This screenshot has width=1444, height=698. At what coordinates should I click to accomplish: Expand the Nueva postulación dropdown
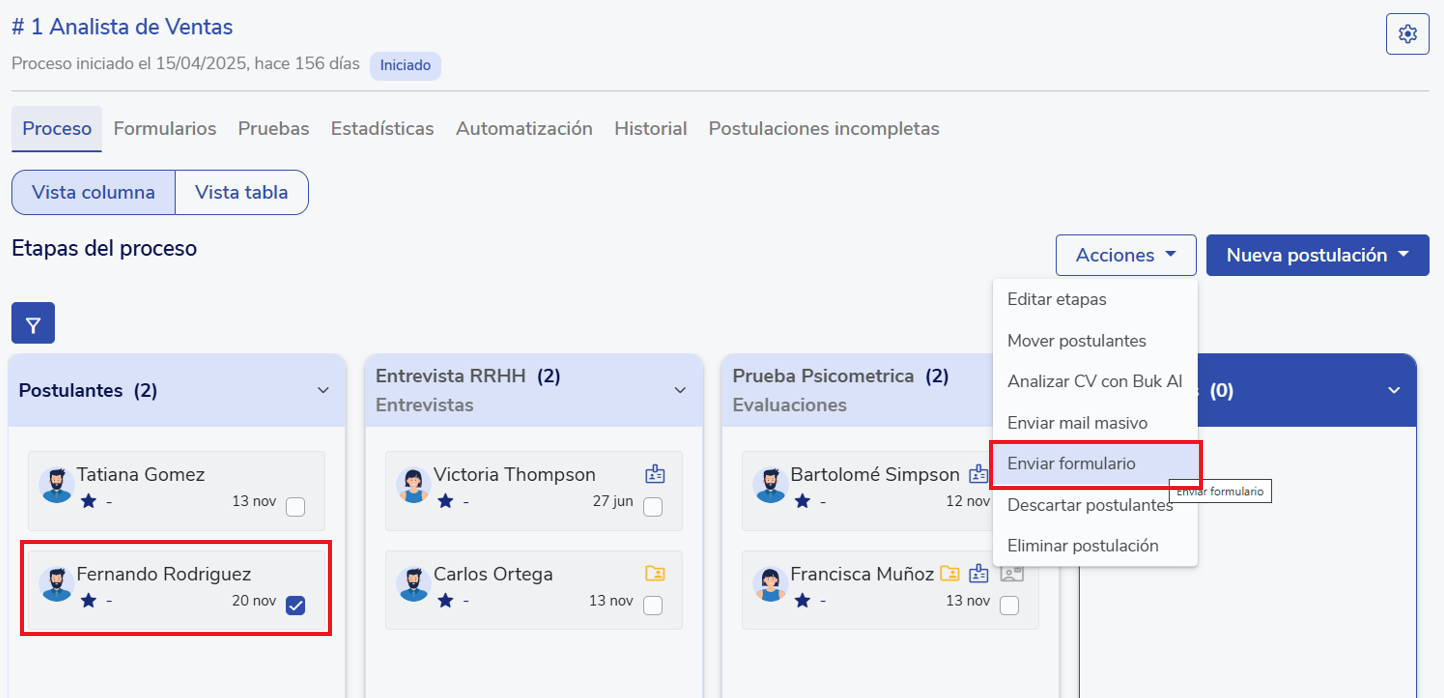click(x=1317, y=255)
